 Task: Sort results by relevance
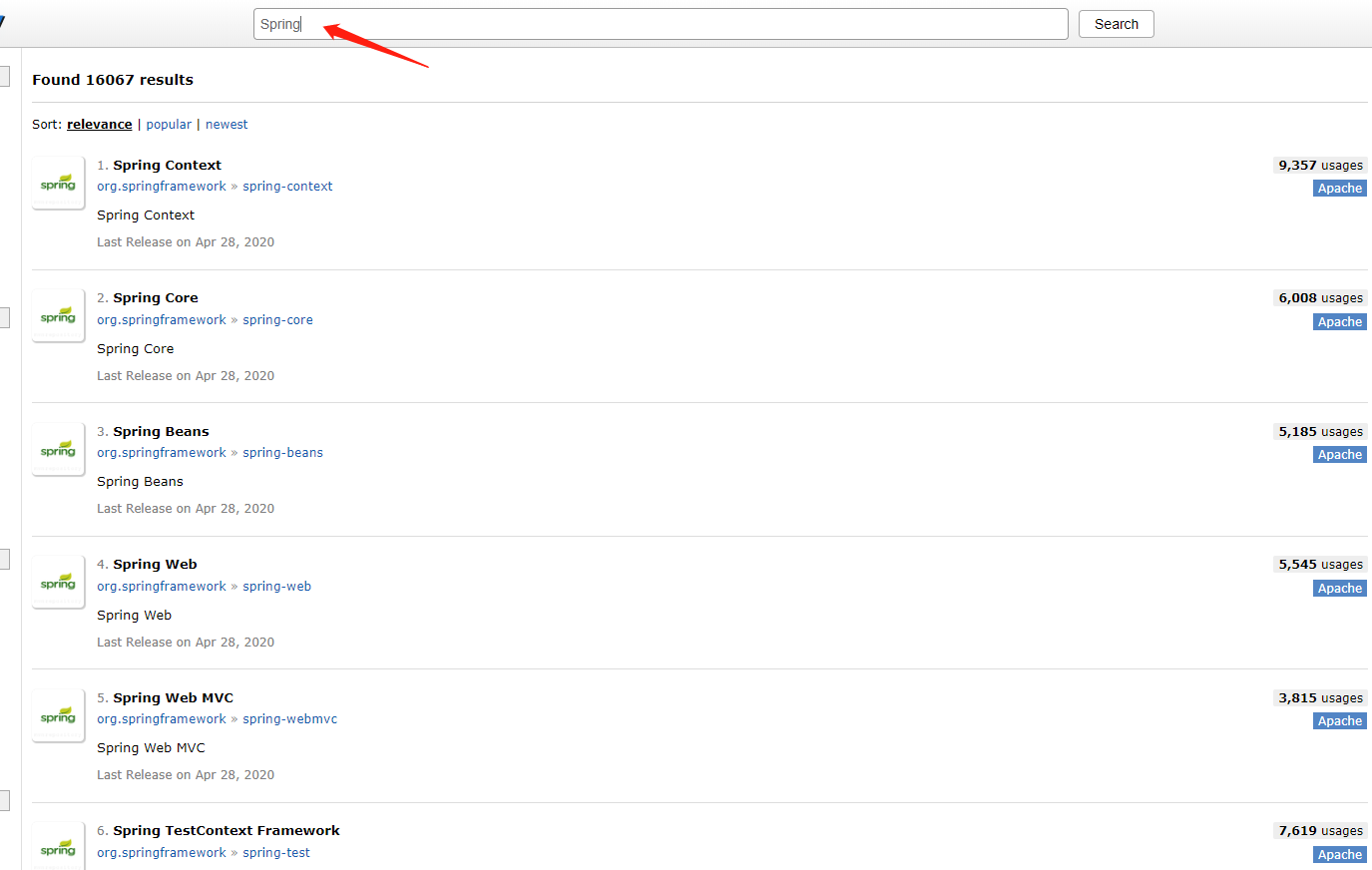tap(99, 125)
